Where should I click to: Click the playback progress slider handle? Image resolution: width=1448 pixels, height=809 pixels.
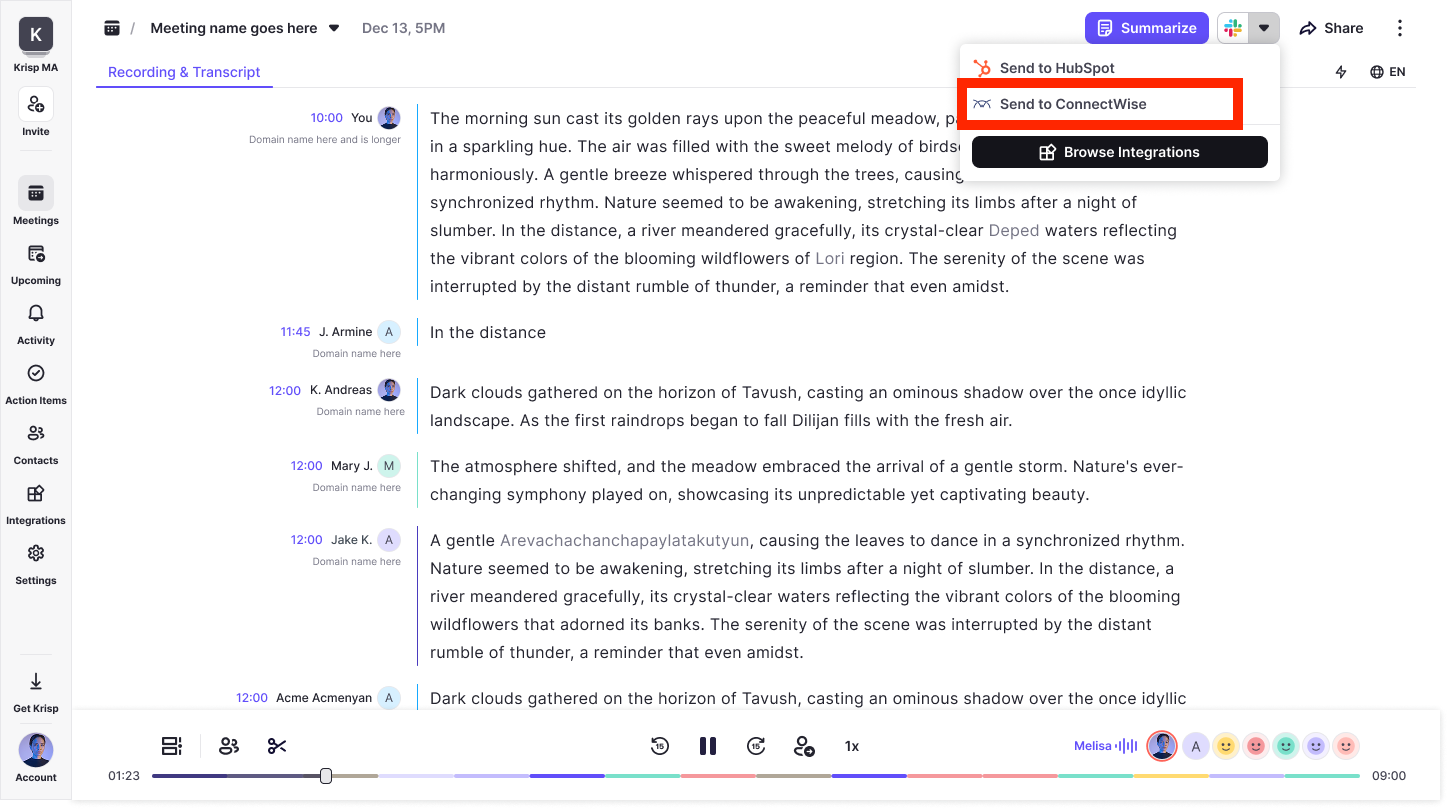click(326, 776)
